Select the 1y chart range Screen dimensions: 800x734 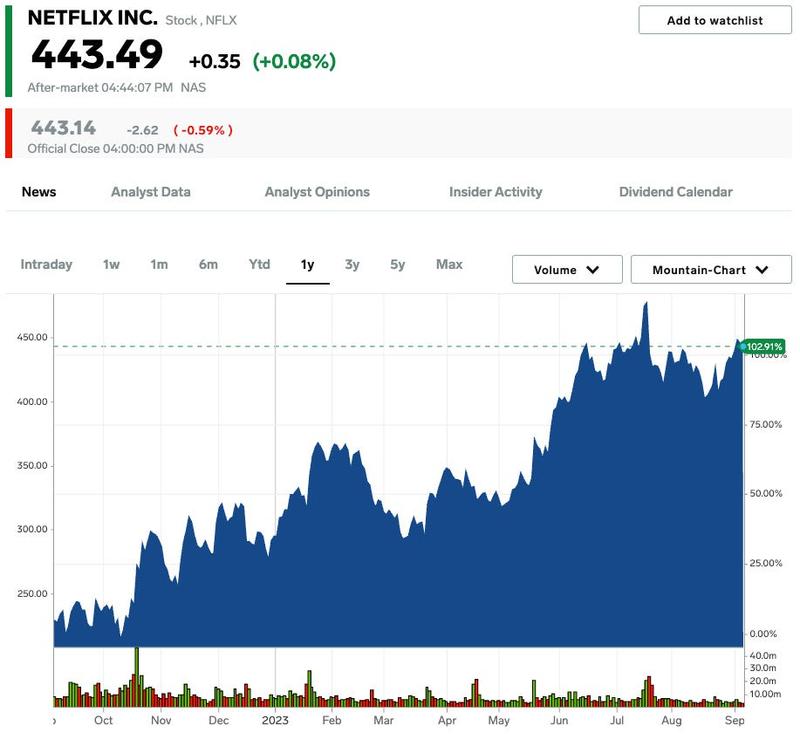tap(307, 264)
